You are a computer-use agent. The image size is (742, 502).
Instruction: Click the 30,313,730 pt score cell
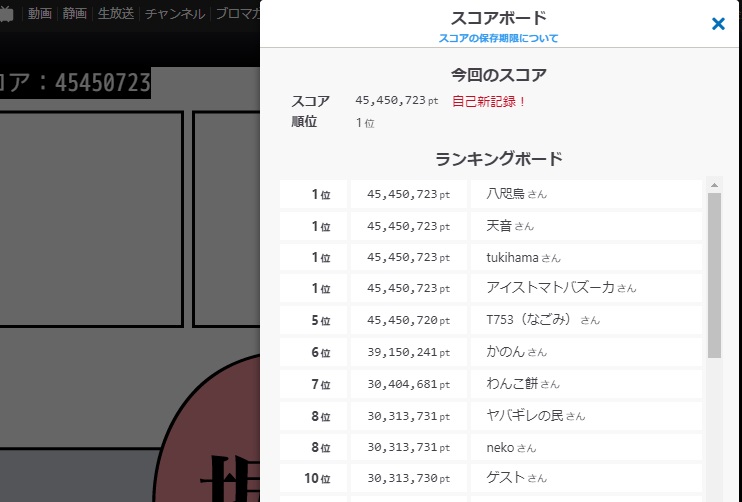409,478
